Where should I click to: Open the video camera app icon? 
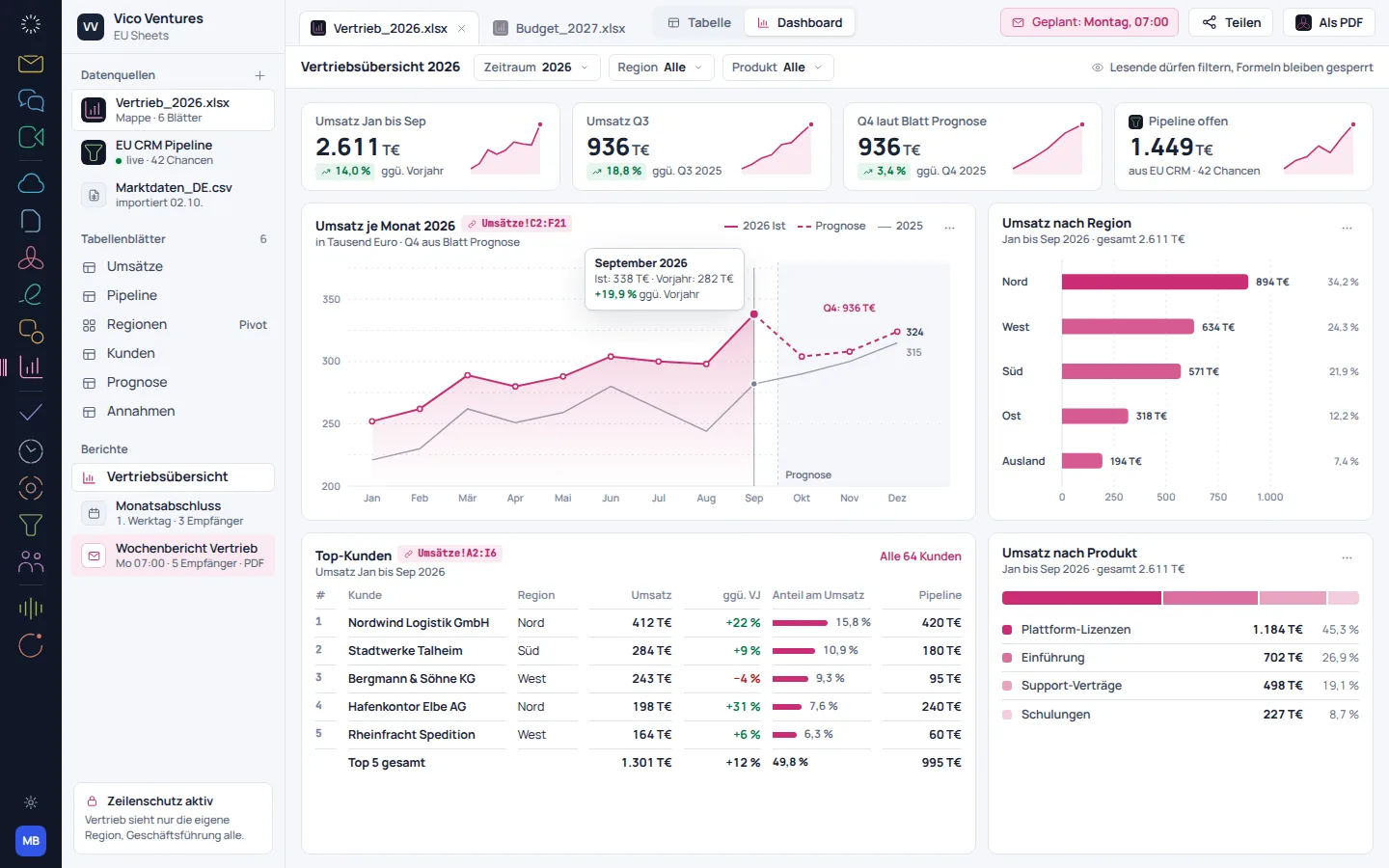click(x=31, y=137)
